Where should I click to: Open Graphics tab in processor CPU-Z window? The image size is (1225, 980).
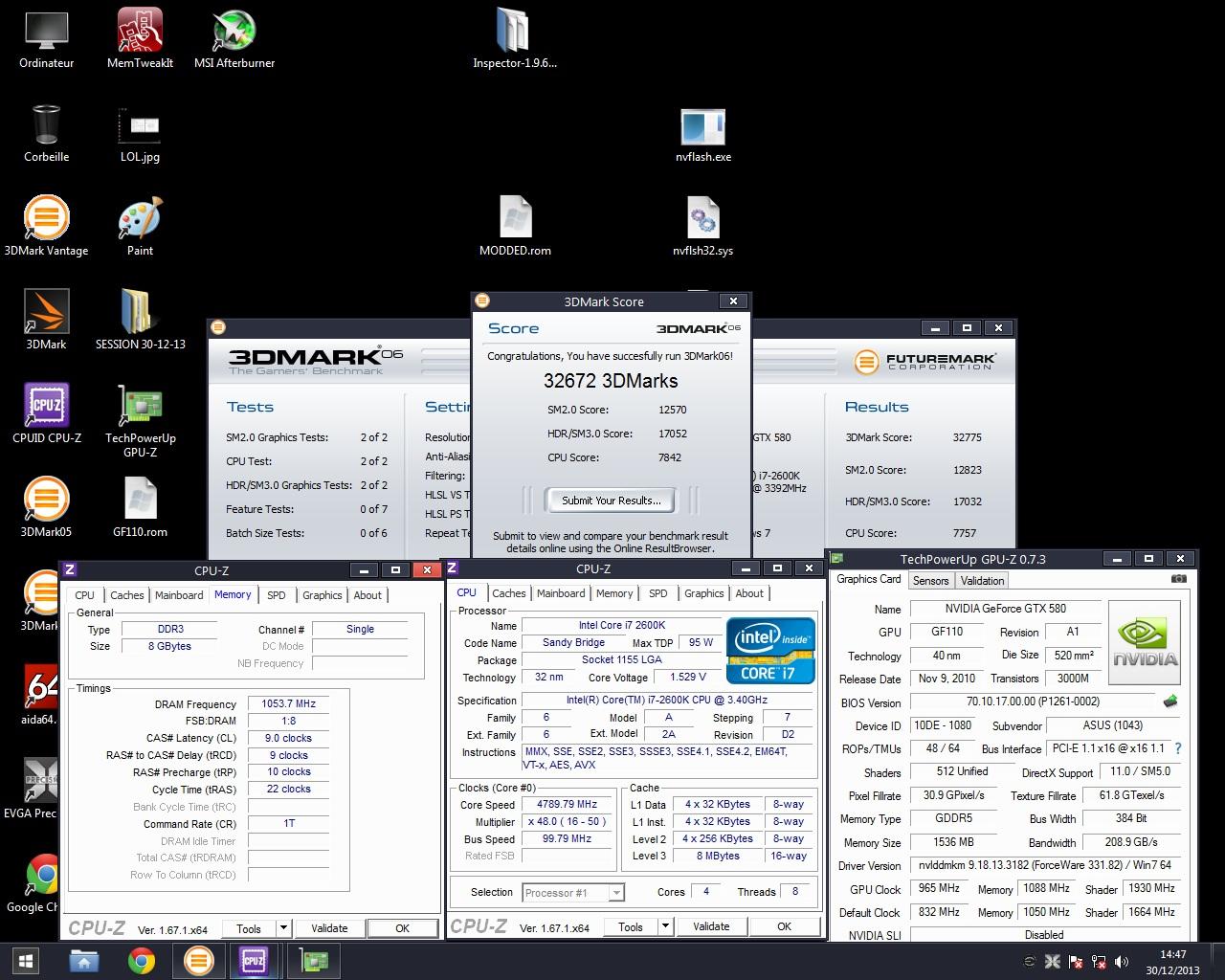pos(704,593)
